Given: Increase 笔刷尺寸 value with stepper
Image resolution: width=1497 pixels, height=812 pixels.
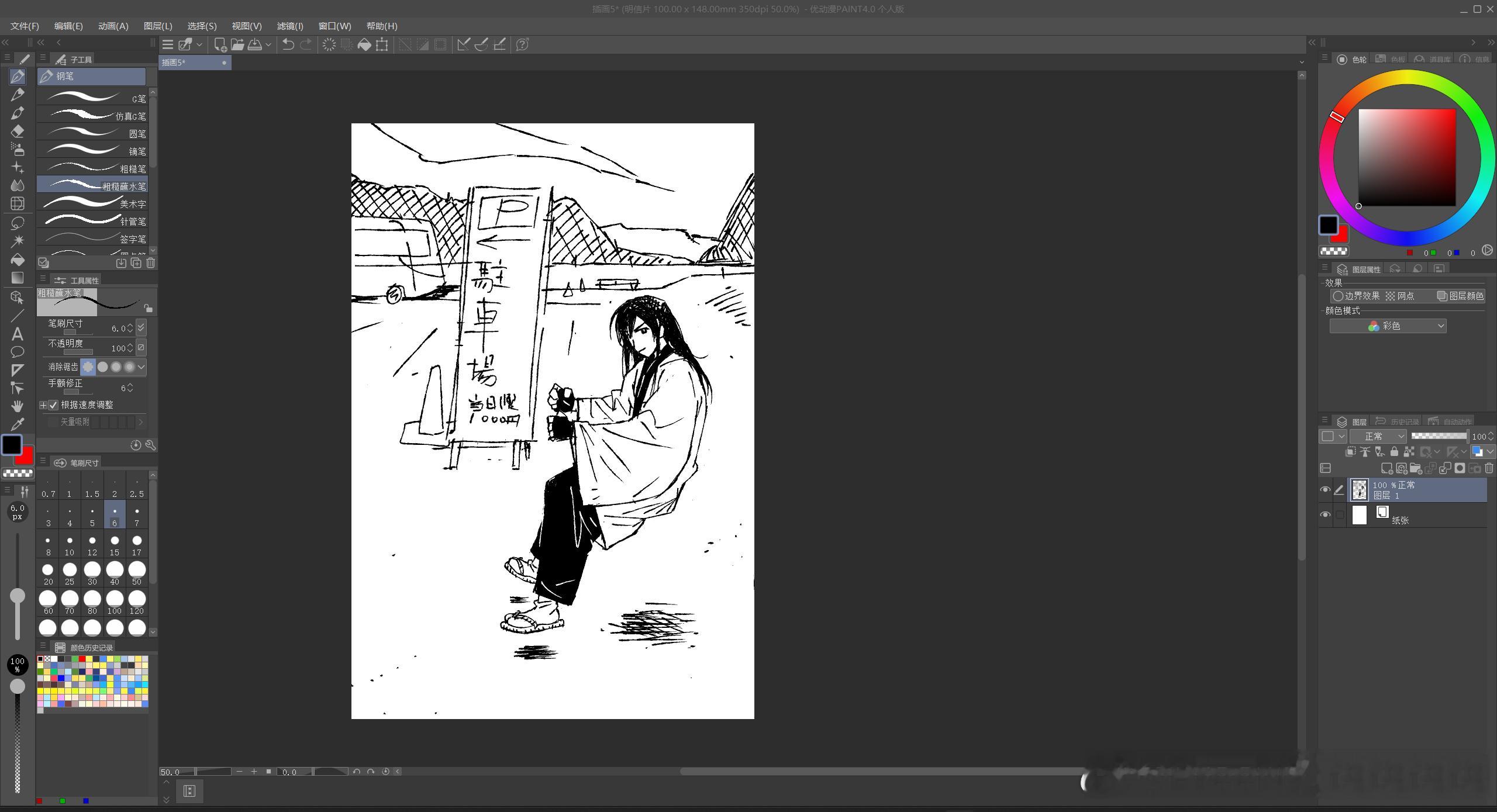Looking at the screenshot, I should (x=130, y=325).
